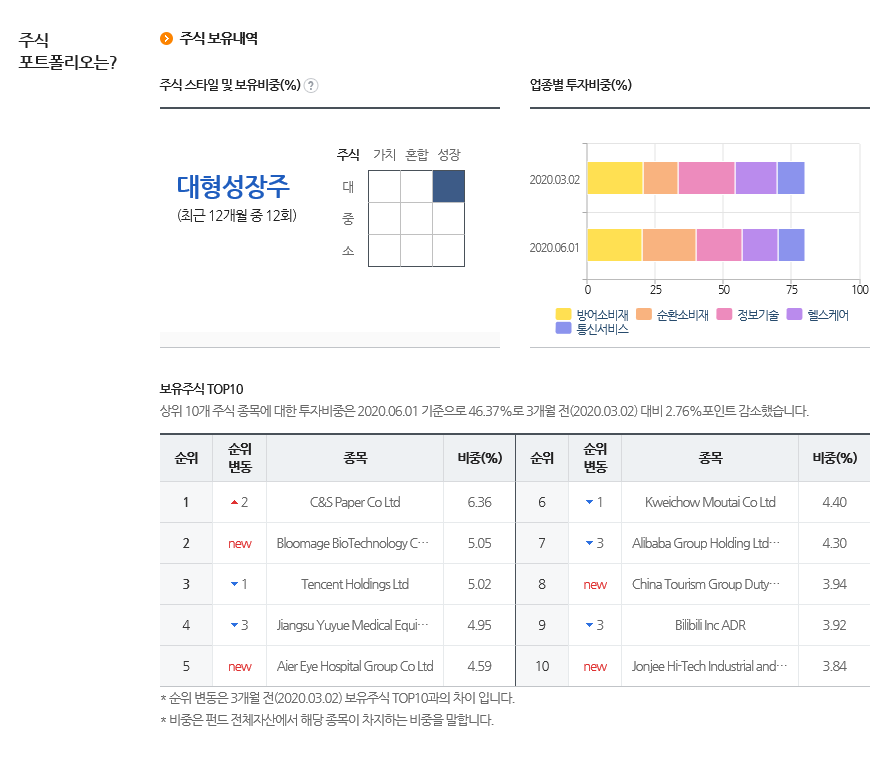Click the 5.05 weight value

(x=479, y=543)
